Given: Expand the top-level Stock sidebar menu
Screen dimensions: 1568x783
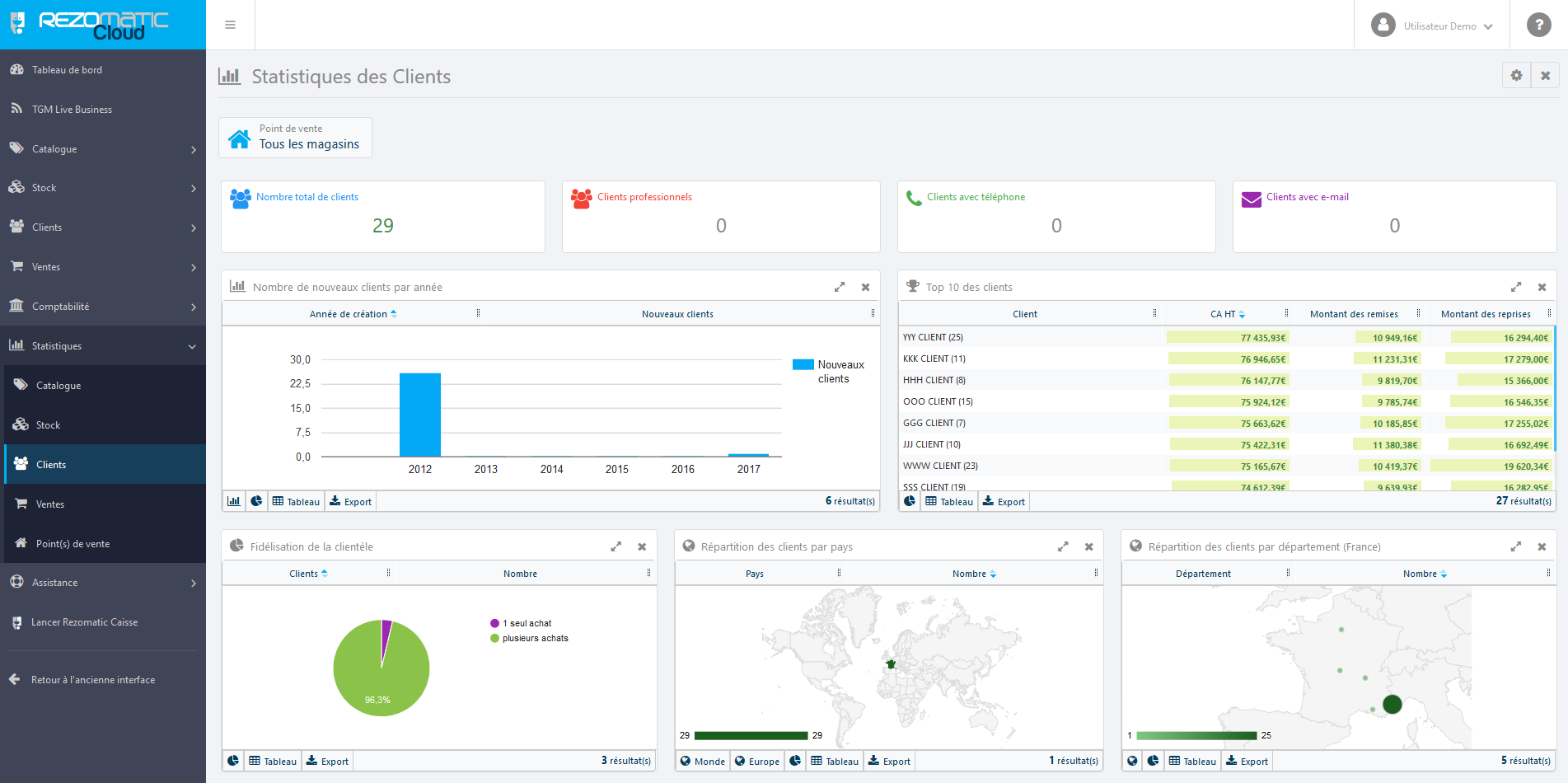Looking at the screenshot, I should [x=103, y=188].
